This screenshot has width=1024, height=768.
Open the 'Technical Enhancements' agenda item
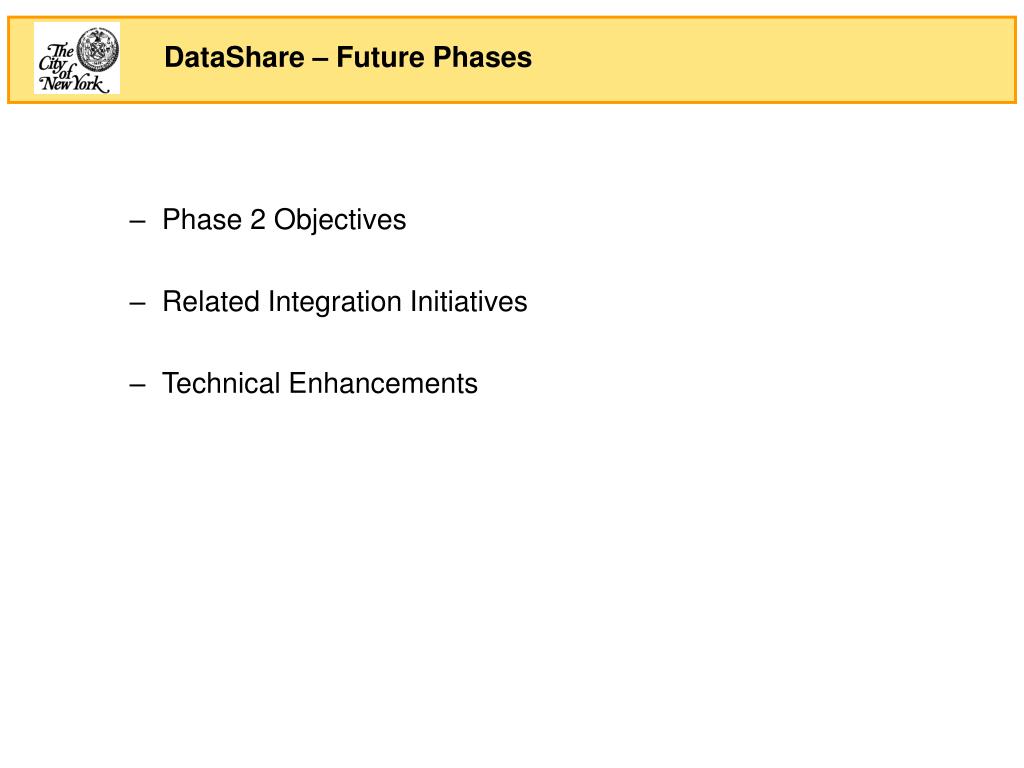point(320,383)
